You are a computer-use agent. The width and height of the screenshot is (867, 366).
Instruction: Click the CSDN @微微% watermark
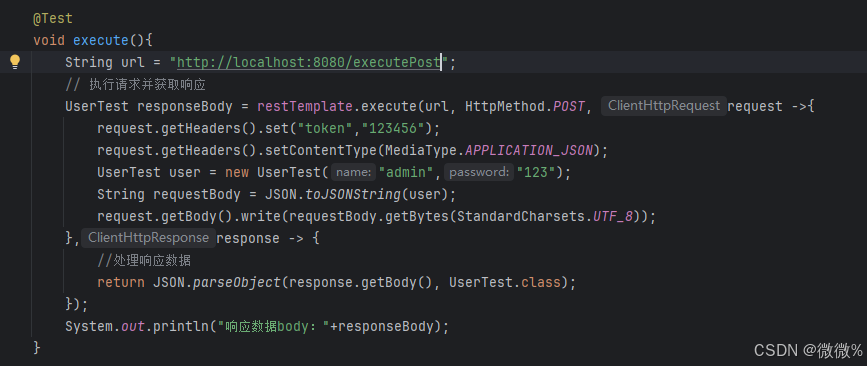point(807,349)
